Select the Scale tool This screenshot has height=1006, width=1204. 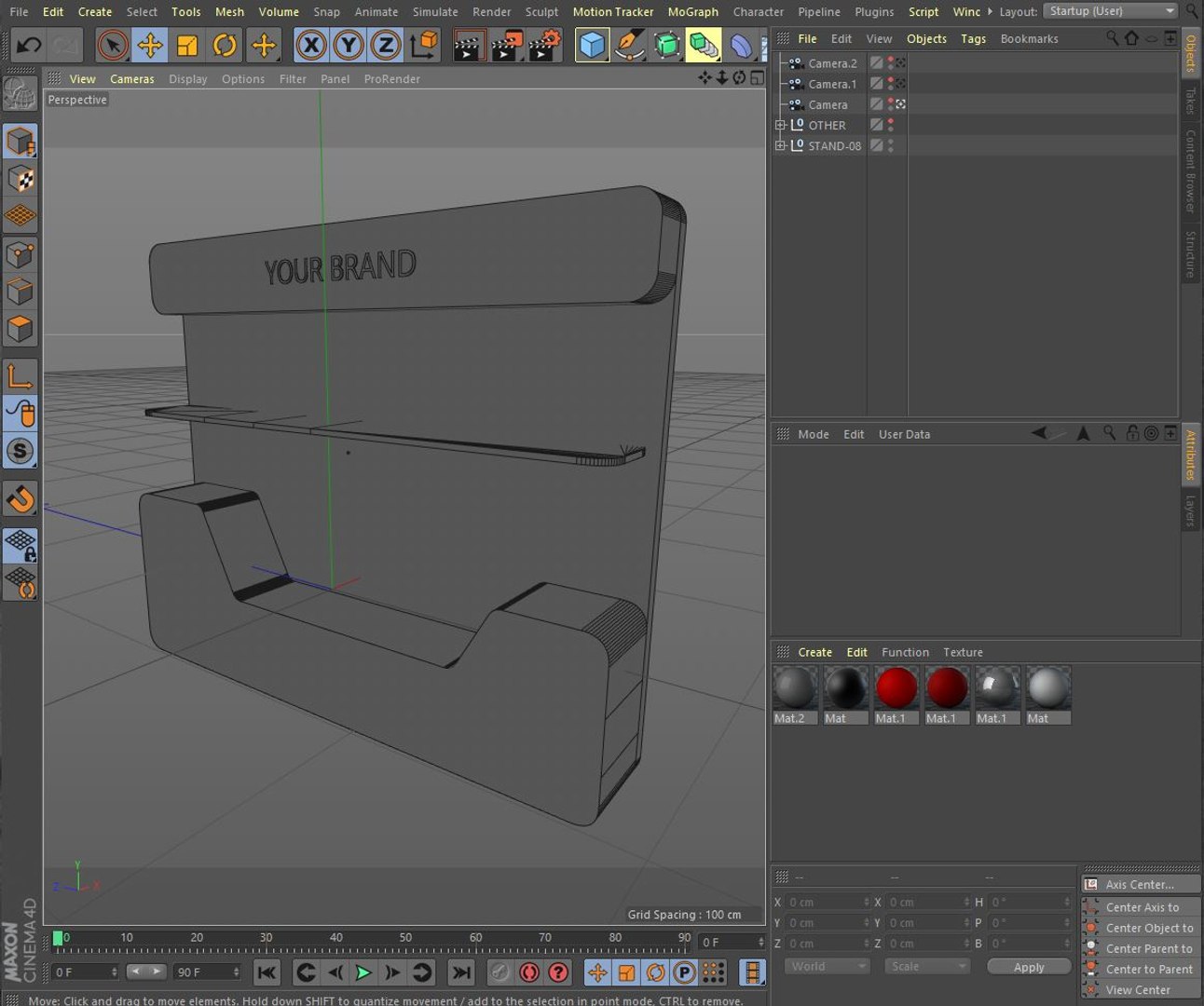[x=187, y=45]
